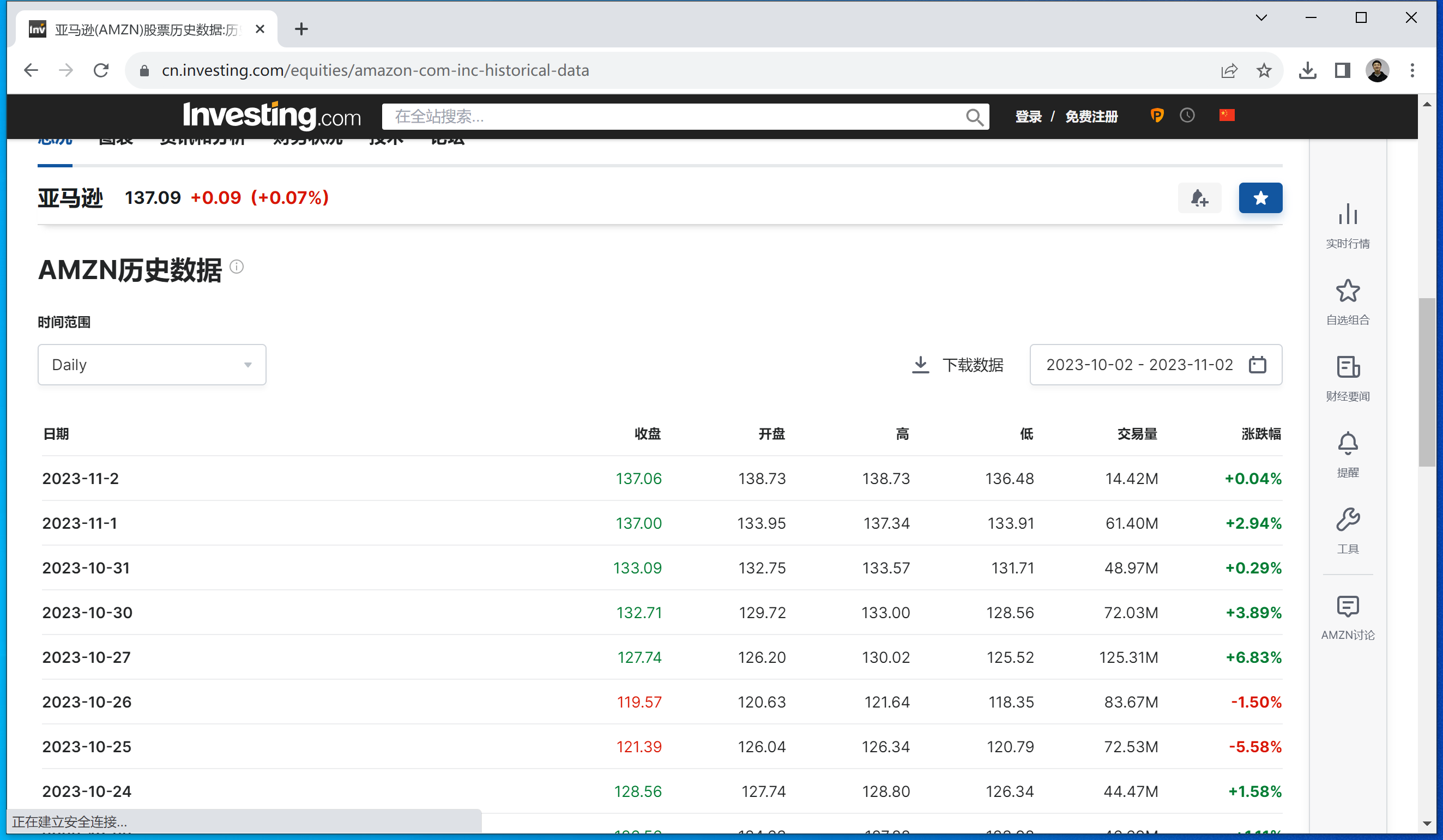
Task: Open the Chrome profile avatar
Action: pyautogui.click(x=1377, y=70)
